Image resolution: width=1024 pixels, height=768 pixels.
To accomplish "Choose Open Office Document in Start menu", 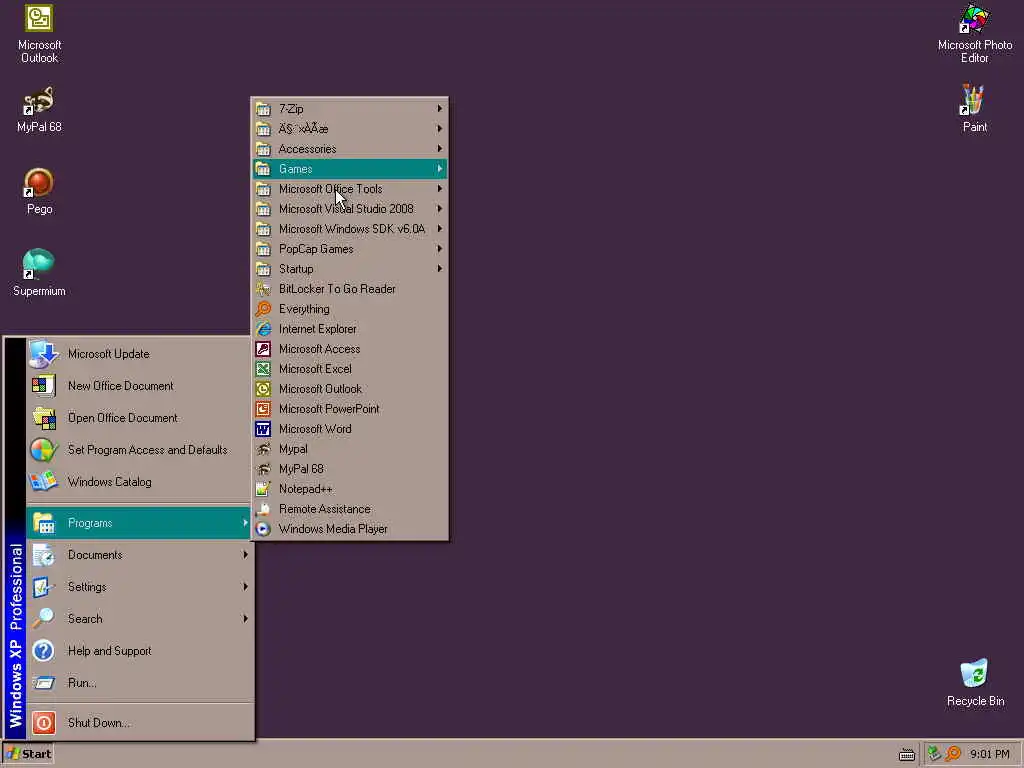I will pyautogui.click(x=138, y=418).
